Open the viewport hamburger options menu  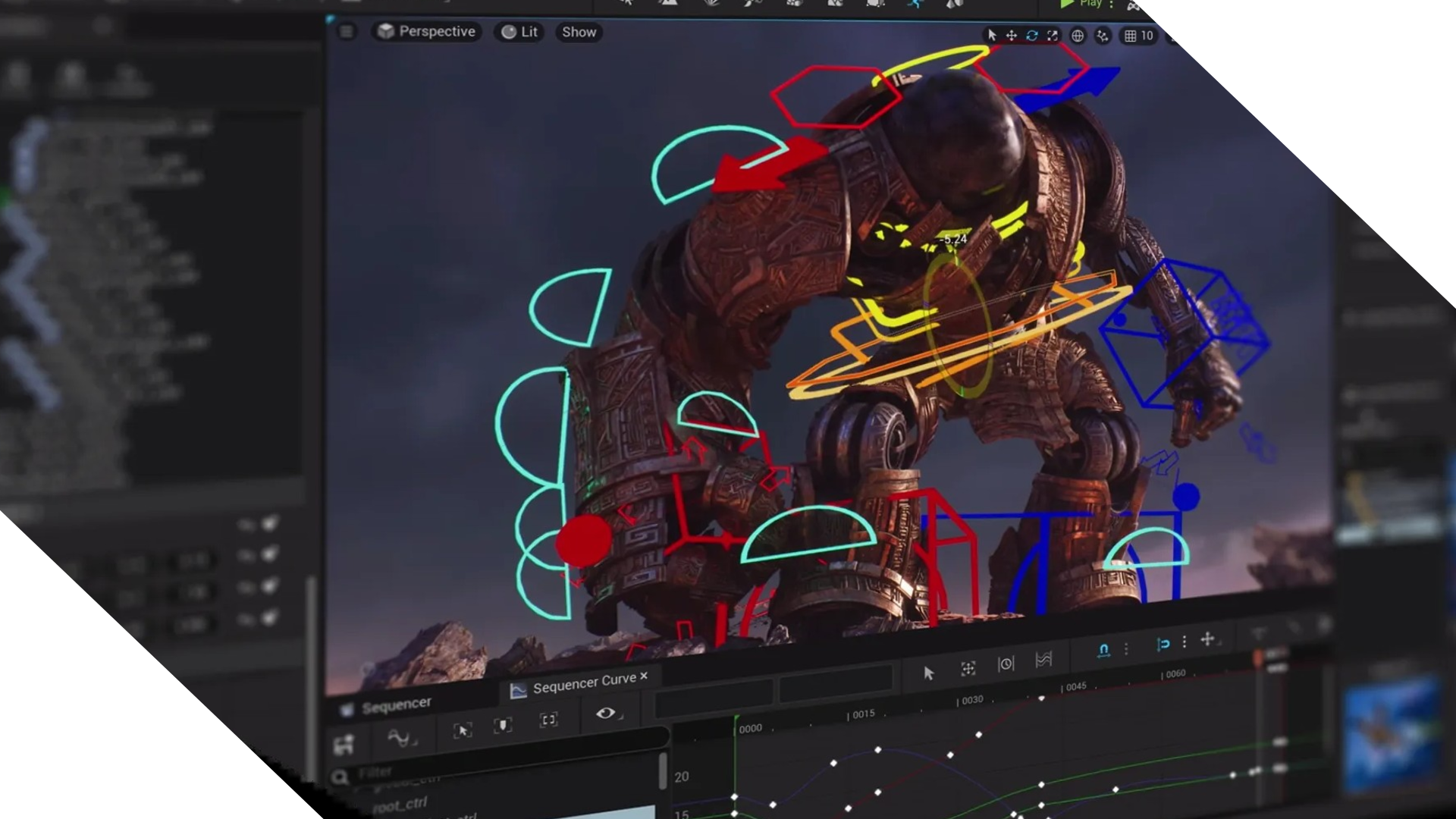347,31
